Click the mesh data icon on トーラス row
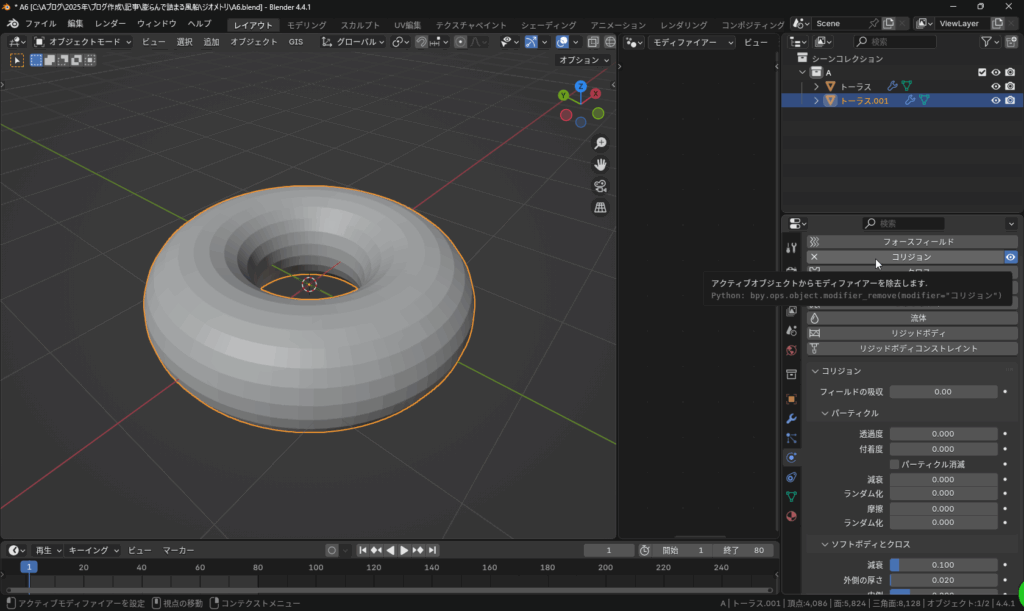1024x611 pixels. [907, 86]
